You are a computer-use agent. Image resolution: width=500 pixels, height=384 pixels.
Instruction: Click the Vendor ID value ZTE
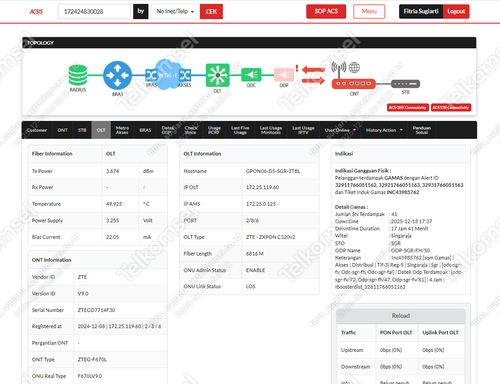[x=82, y=277]
